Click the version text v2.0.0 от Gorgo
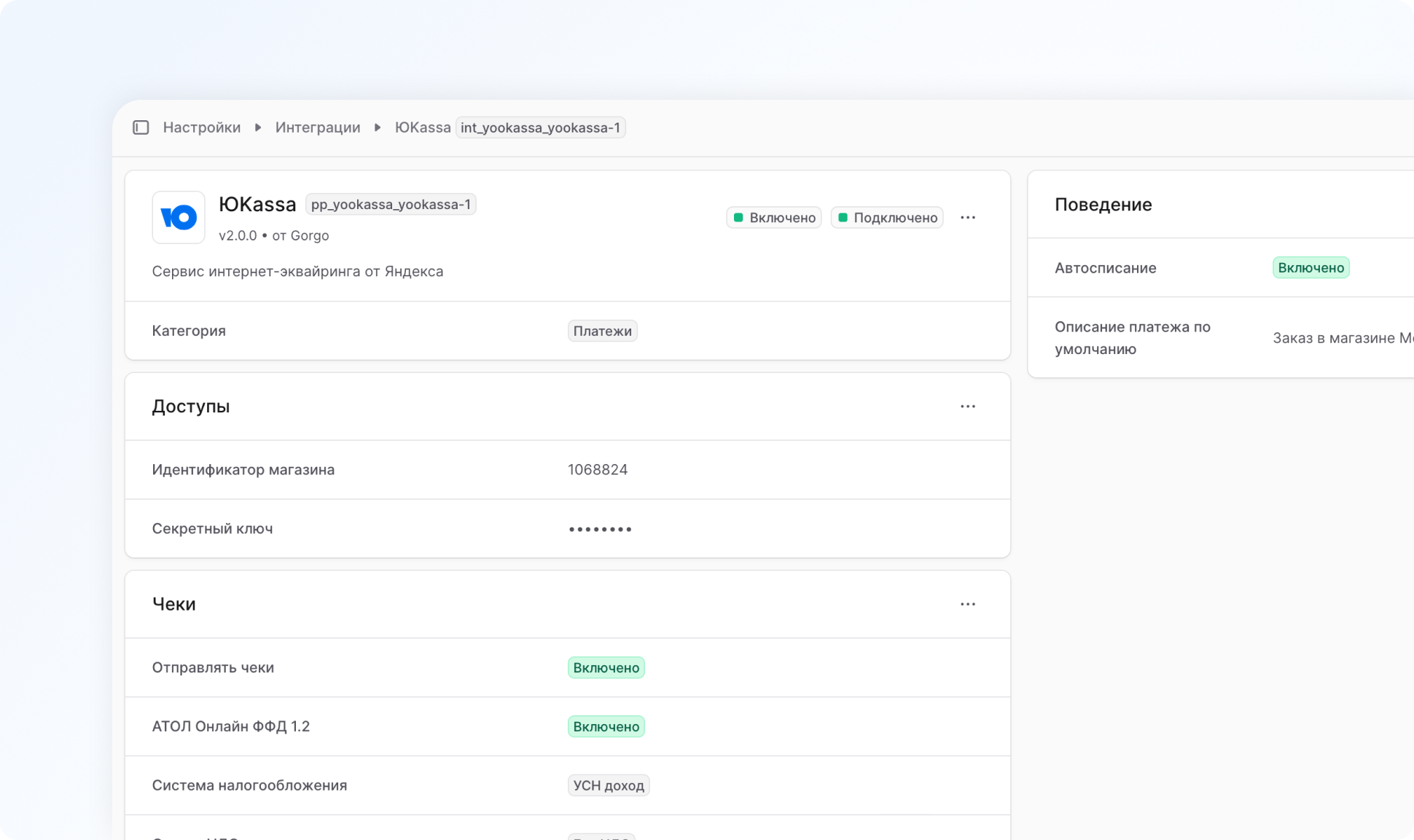This screenshot has width=1414, height=840. click(x=274, y=235)
